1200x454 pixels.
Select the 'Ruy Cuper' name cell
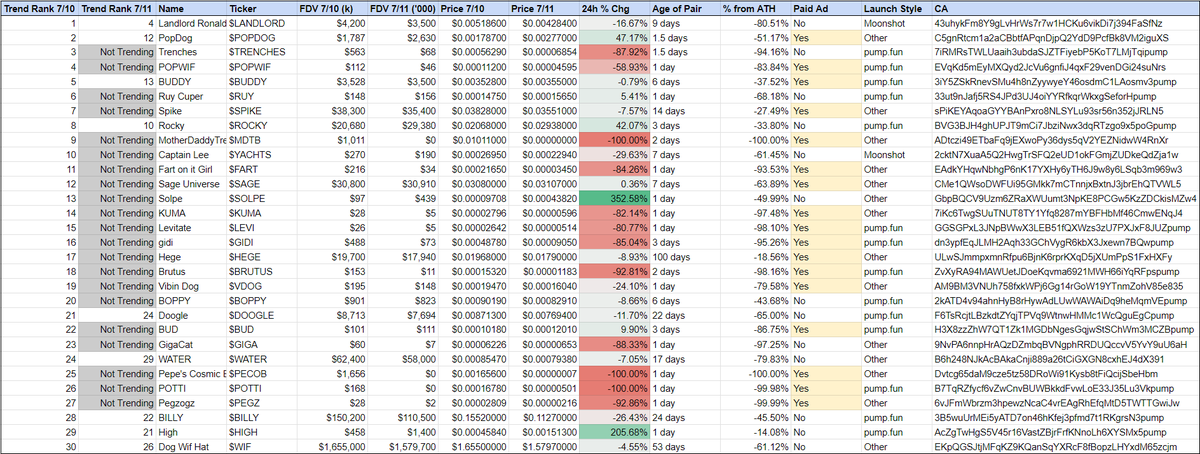[x=191, y=95]
